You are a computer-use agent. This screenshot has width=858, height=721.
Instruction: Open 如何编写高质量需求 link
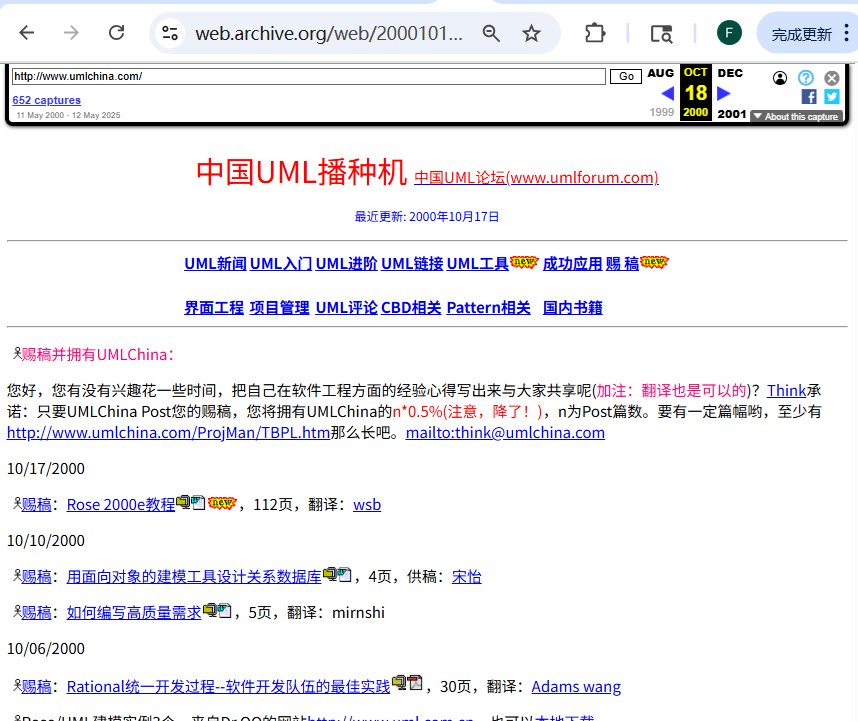(x=134, y=613)
